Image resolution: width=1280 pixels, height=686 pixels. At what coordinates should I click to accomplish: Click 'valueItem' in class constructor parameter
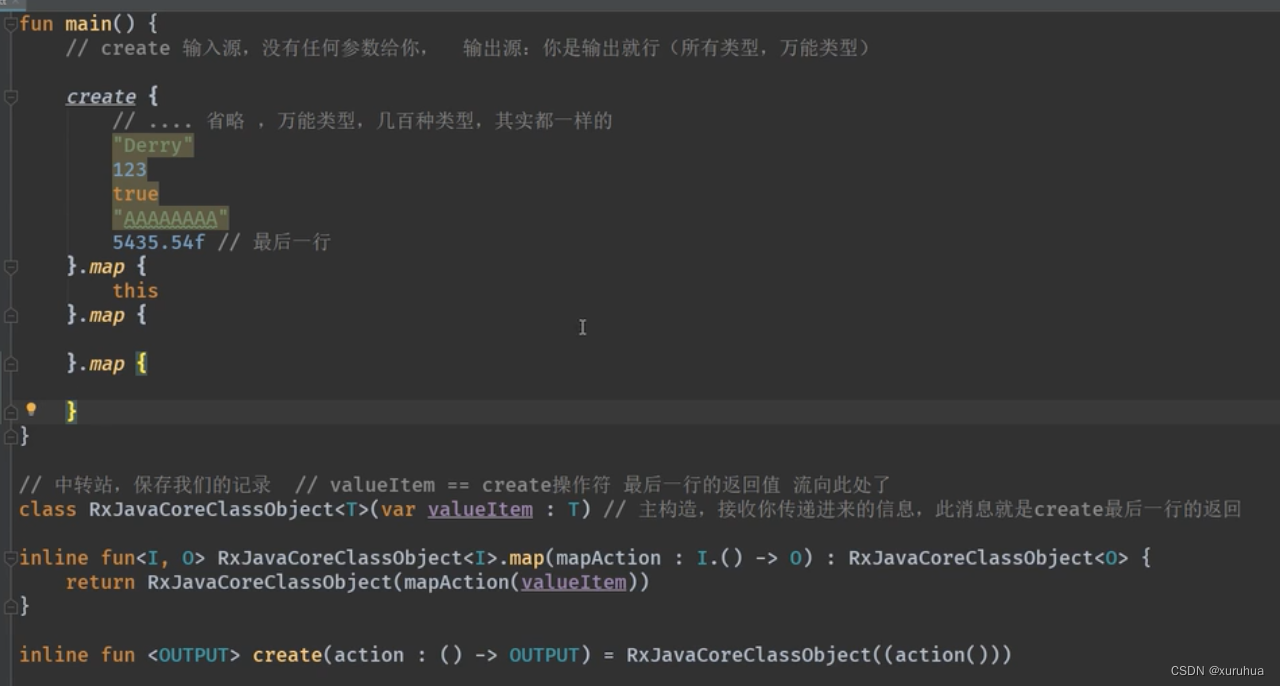click(480, 509)
